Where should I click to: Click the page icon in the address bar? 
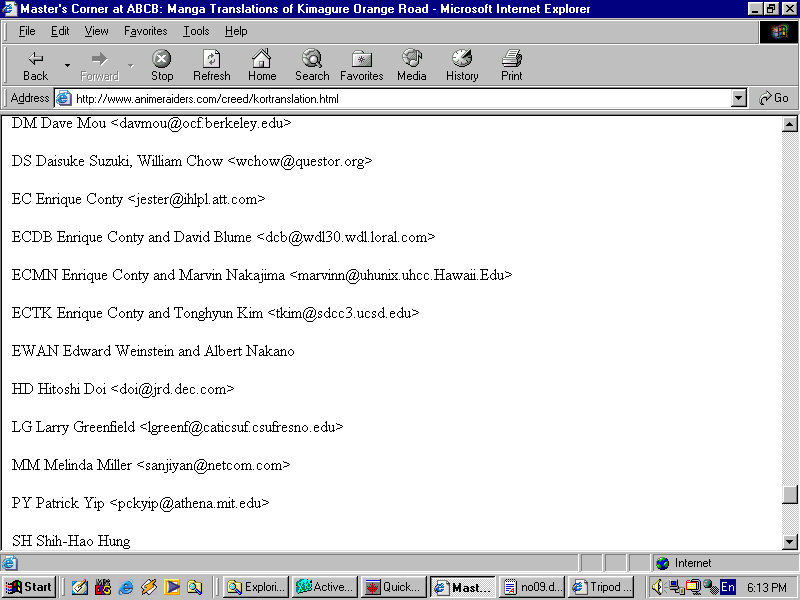click(63, 98)
